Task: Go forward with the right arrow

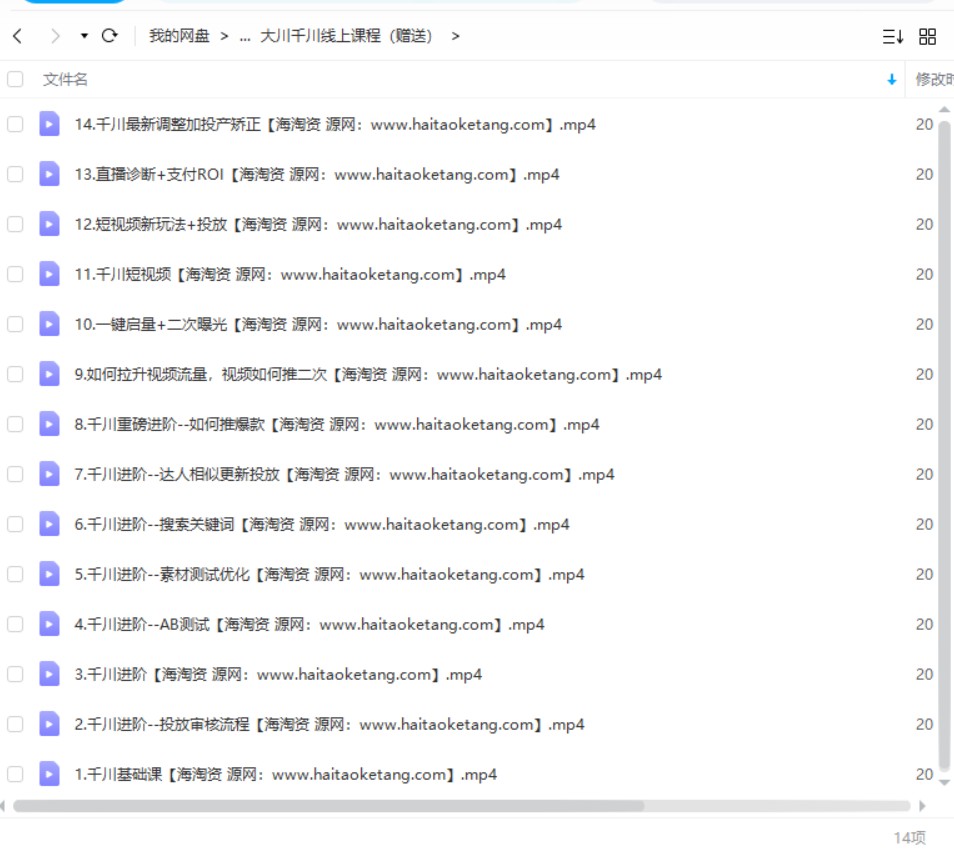Action: 55,36
